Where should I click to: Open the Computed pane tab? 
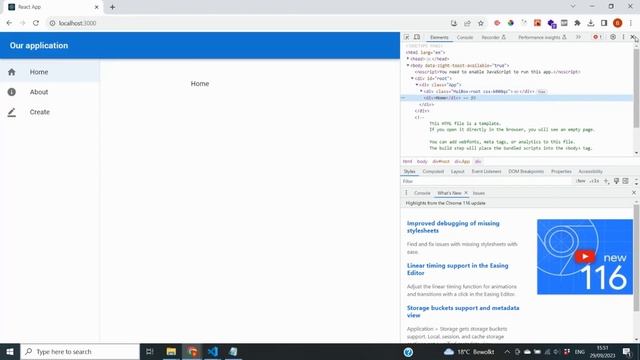(x=433, y=171)
